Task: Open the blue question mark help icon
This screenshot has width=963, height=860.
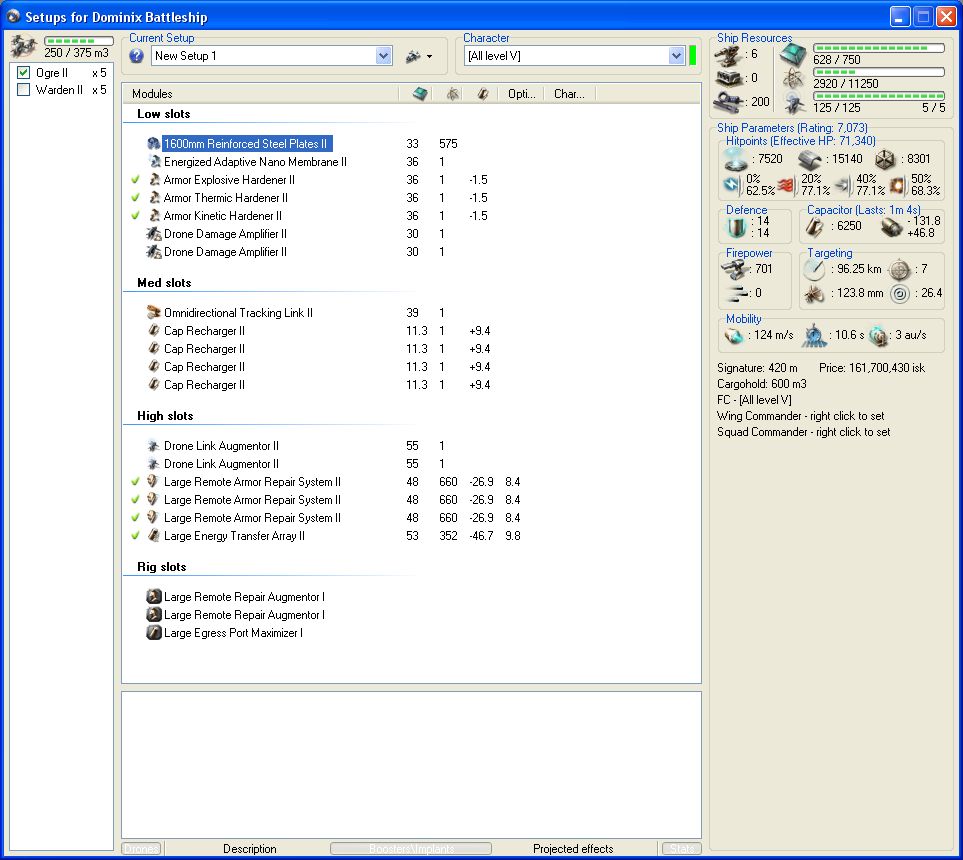Action: point(136,56)
